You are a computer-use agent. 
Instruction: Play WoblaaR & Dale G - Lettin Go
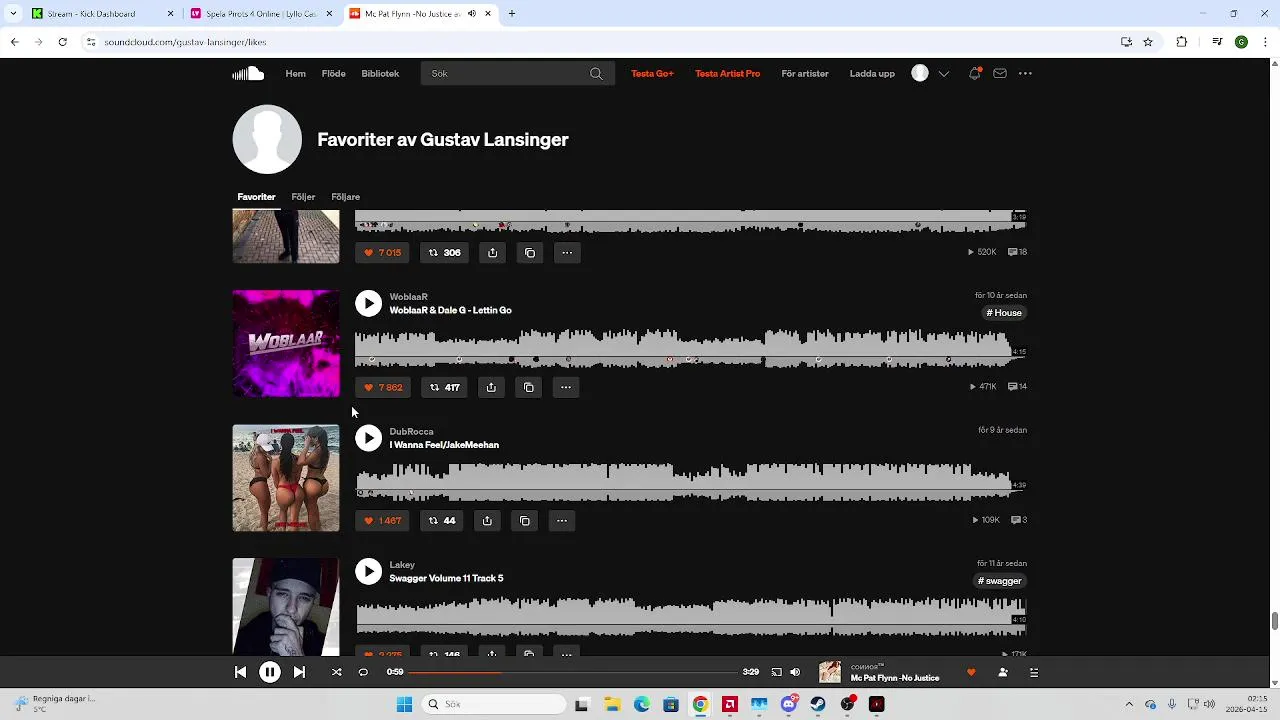tap(368, 303)
